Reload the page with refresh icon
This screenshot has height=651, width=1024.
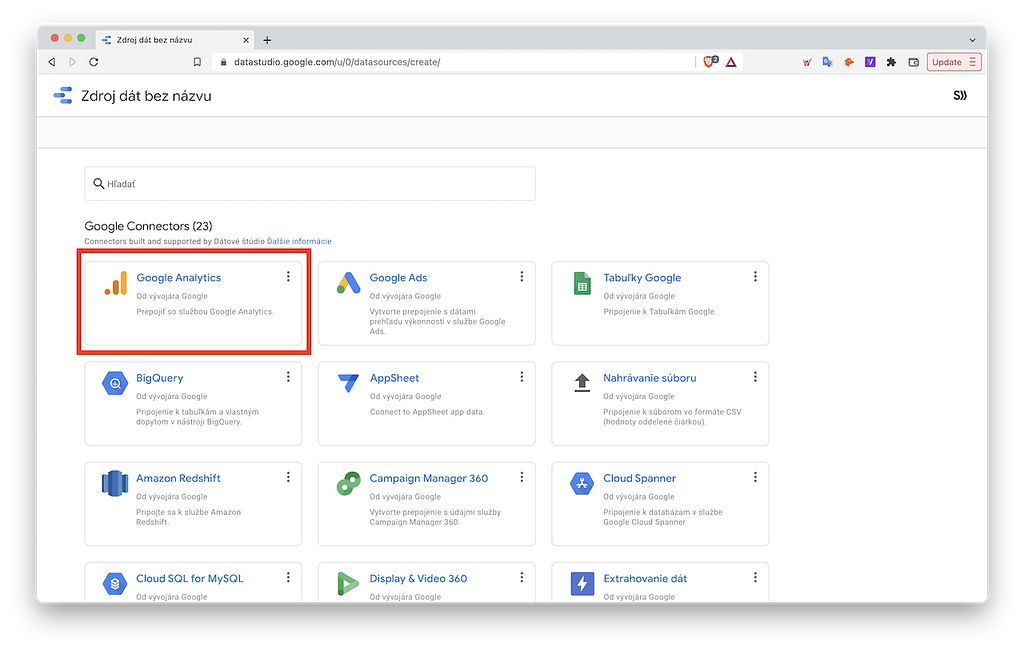tap(94, 62)
